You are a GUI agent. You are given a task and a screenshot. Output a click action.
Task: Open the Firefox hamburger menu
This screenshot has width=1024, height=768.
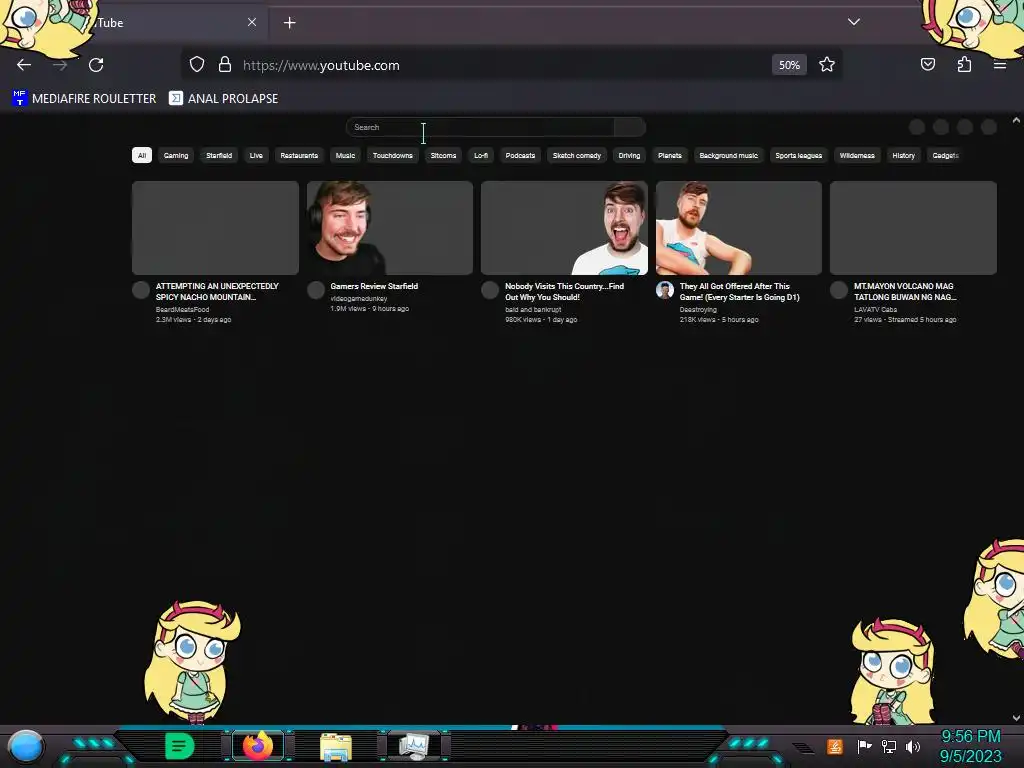point(999,65)
